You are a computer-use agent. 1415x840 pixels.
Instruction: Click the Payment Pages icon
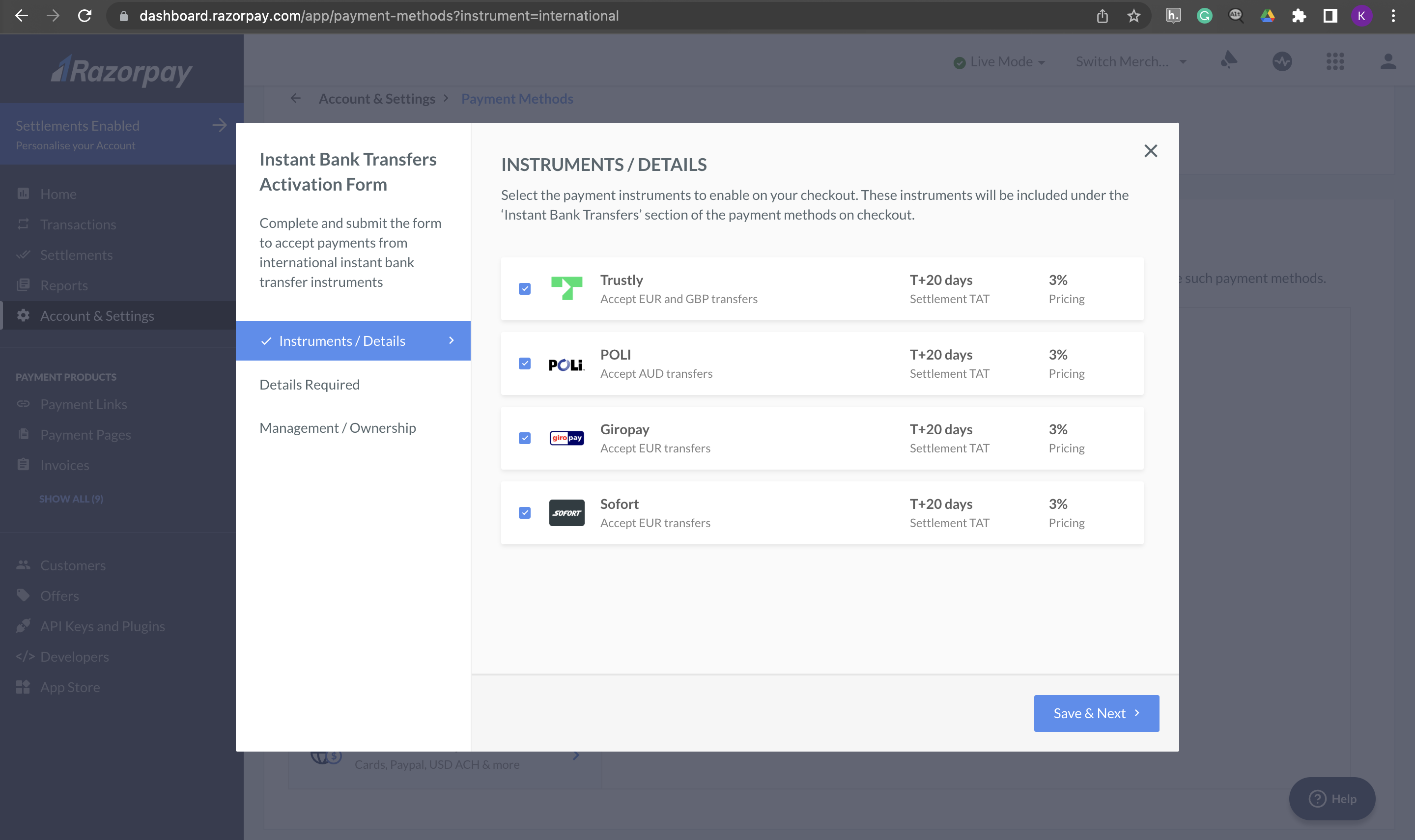click(23, 434)
